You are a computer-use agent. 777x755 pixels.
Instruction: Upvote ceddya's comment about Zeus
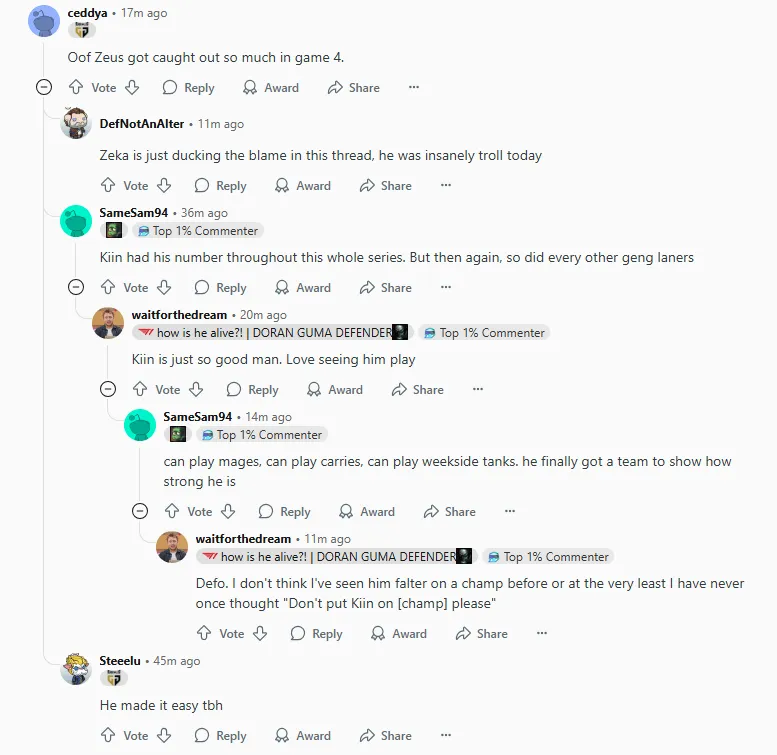[x=76, y=87]
